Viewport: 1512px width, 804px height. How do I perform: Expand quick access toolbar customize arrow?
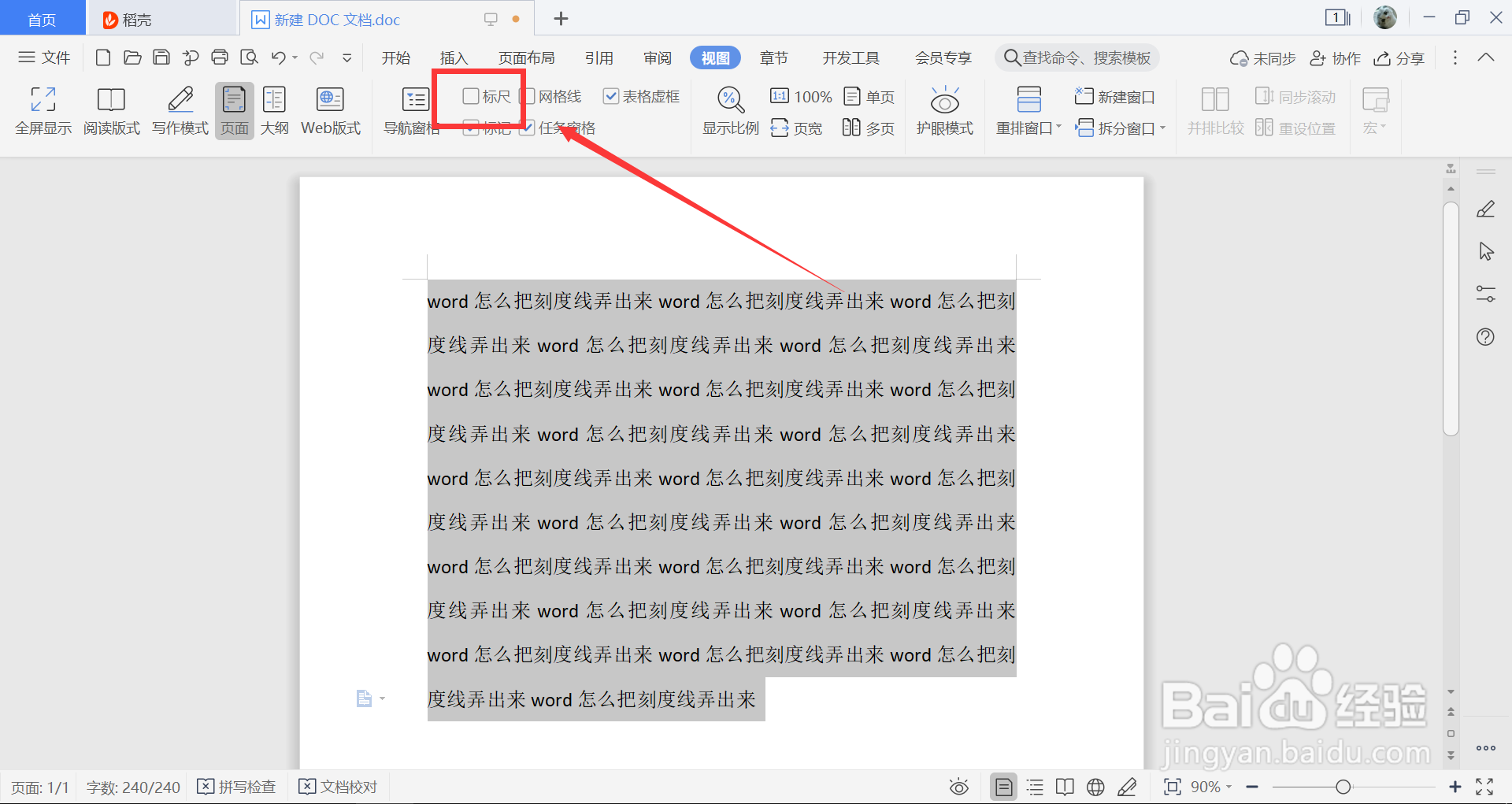point(346,57)
